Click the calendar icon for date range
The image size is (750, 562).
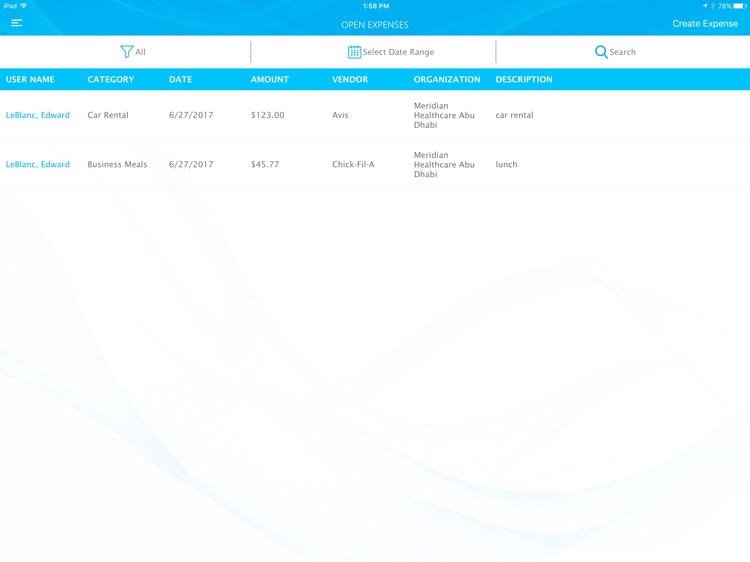[354, 52]
